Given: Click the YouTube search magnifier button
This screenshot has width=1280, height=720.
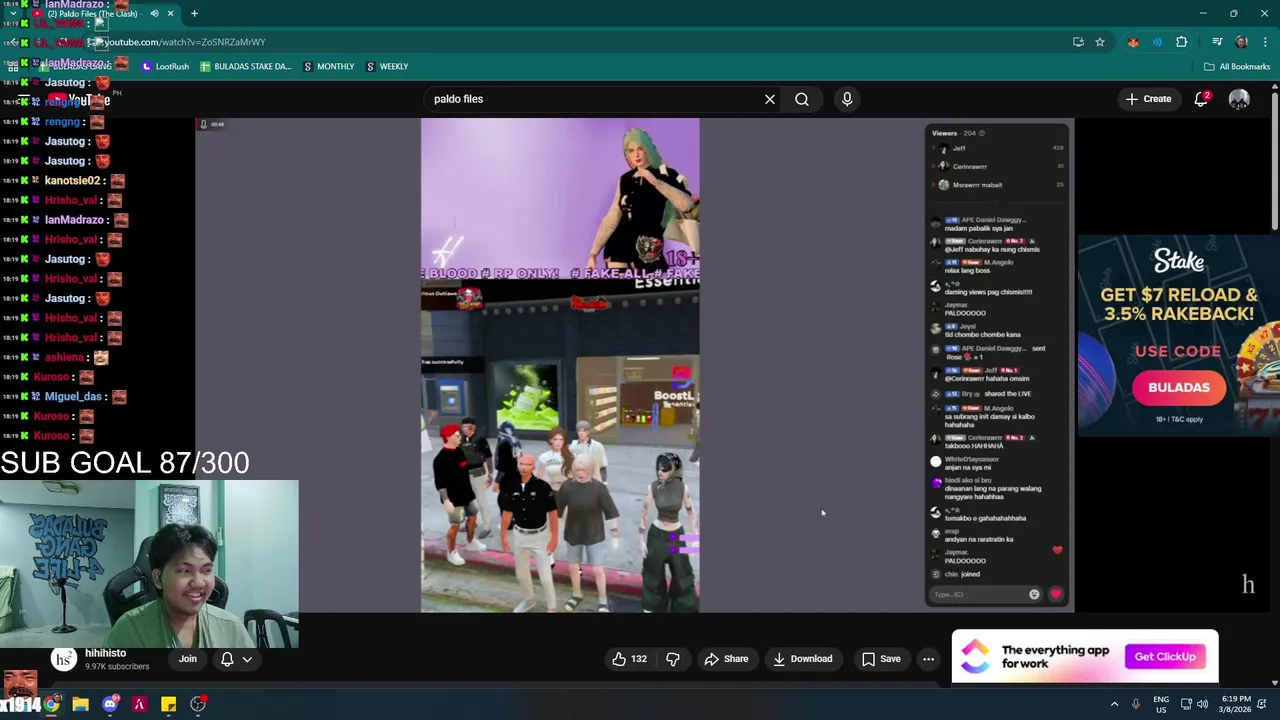Looking at the screenshot, I should click(x=802, y=99).
